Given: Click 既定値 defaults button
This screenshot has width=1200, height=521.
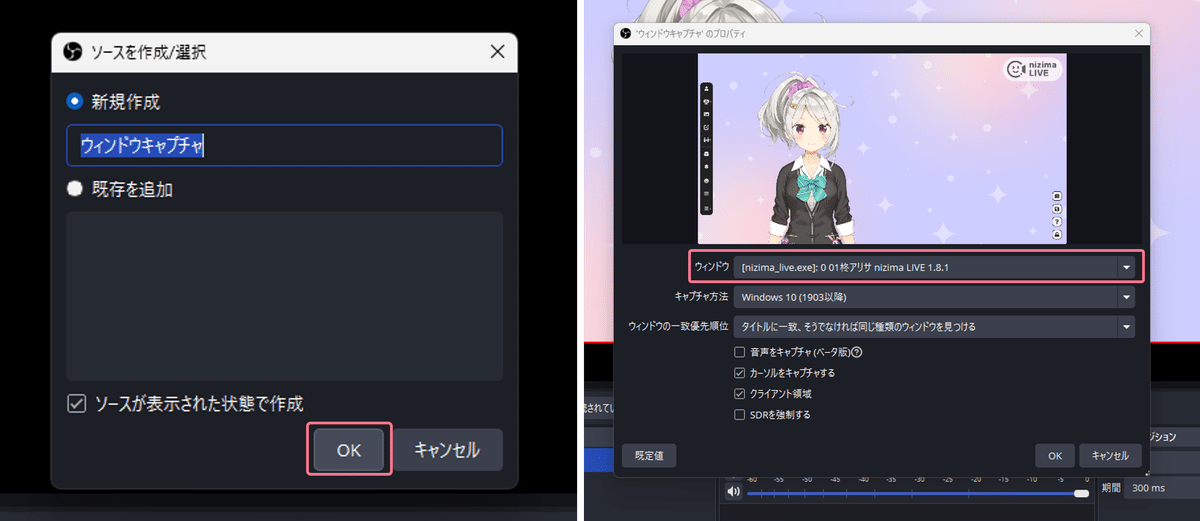Looking at the screenshot, I should [x=649, y=456].
